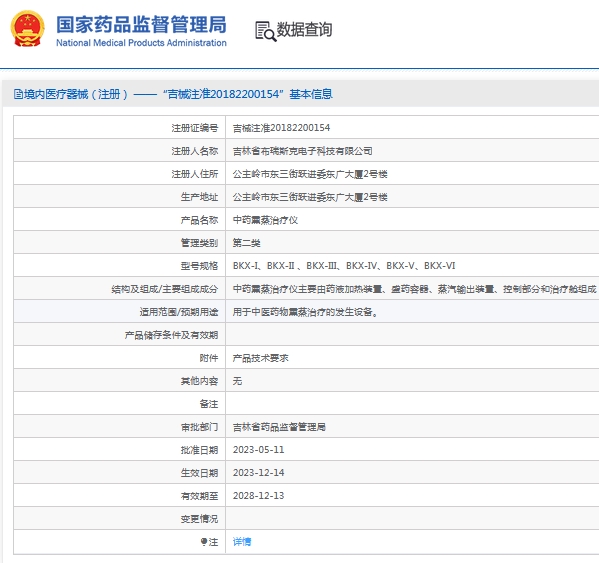Click 国家药品监督管理局 site title
Screen dimensions: 599x563
pos(141,24)
